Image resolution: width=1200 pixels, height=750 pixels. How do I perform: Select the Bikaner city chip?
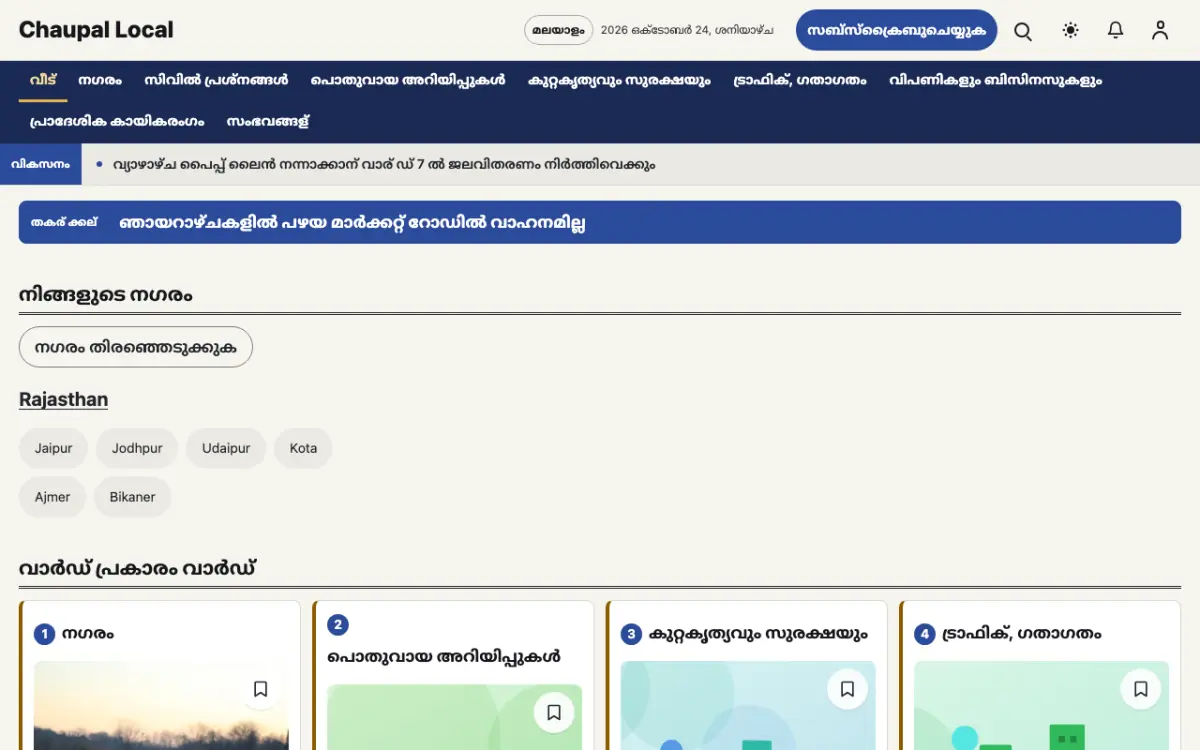[133, 497]
